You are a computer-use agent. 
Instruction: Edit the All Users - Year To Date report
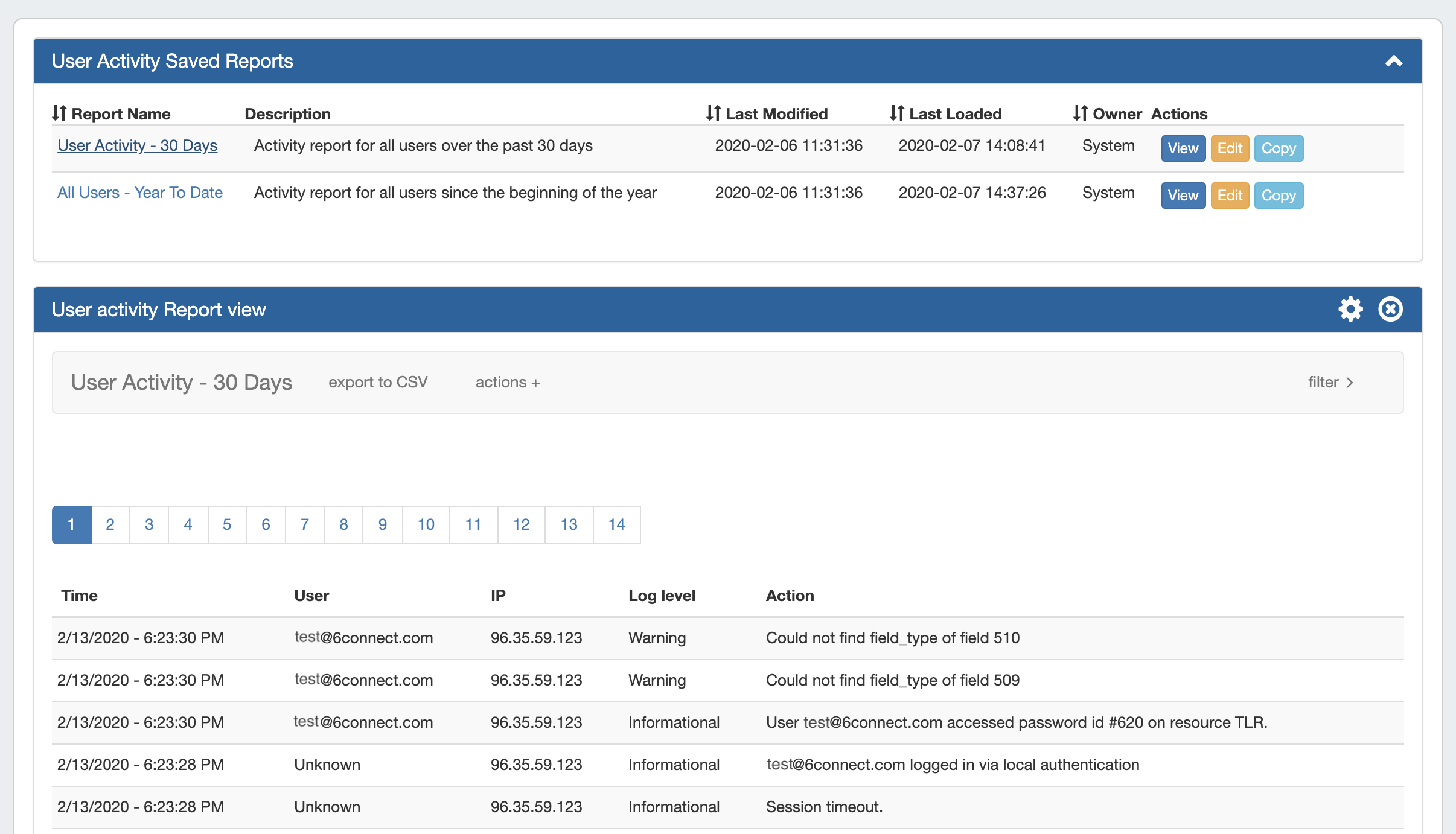coord(1230,196)
